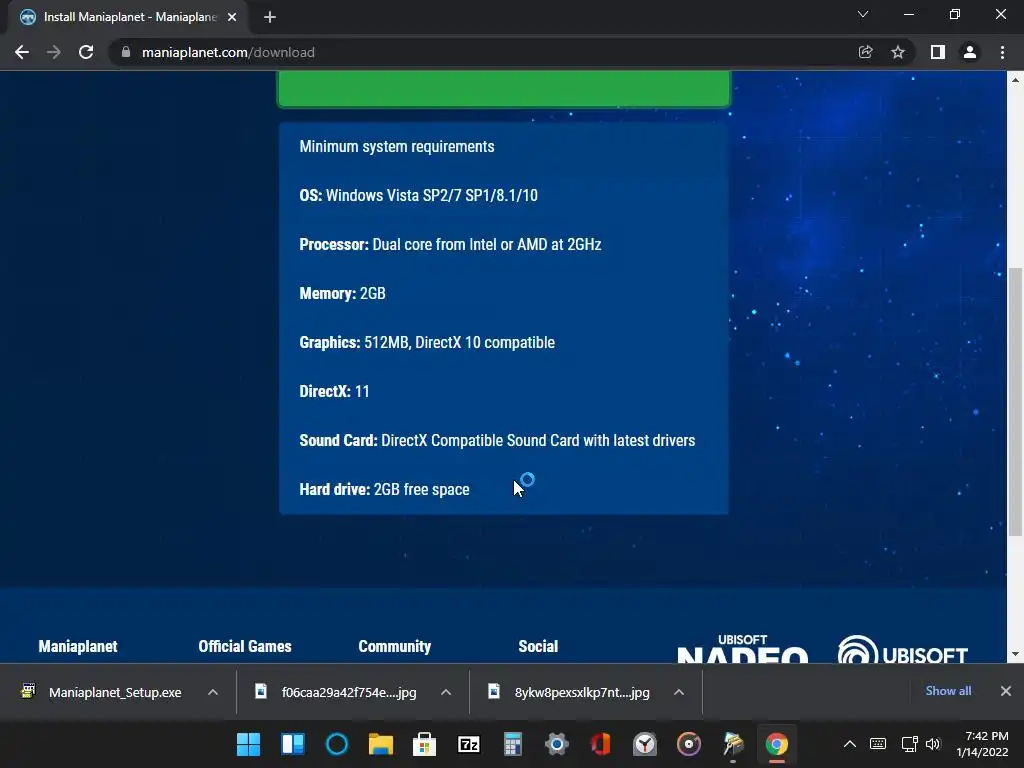Select the 'Graphics: 512MB, DirectX 10 compatible' line
The width and height of the screenshot is (1024, 768).
coord(427,342)
